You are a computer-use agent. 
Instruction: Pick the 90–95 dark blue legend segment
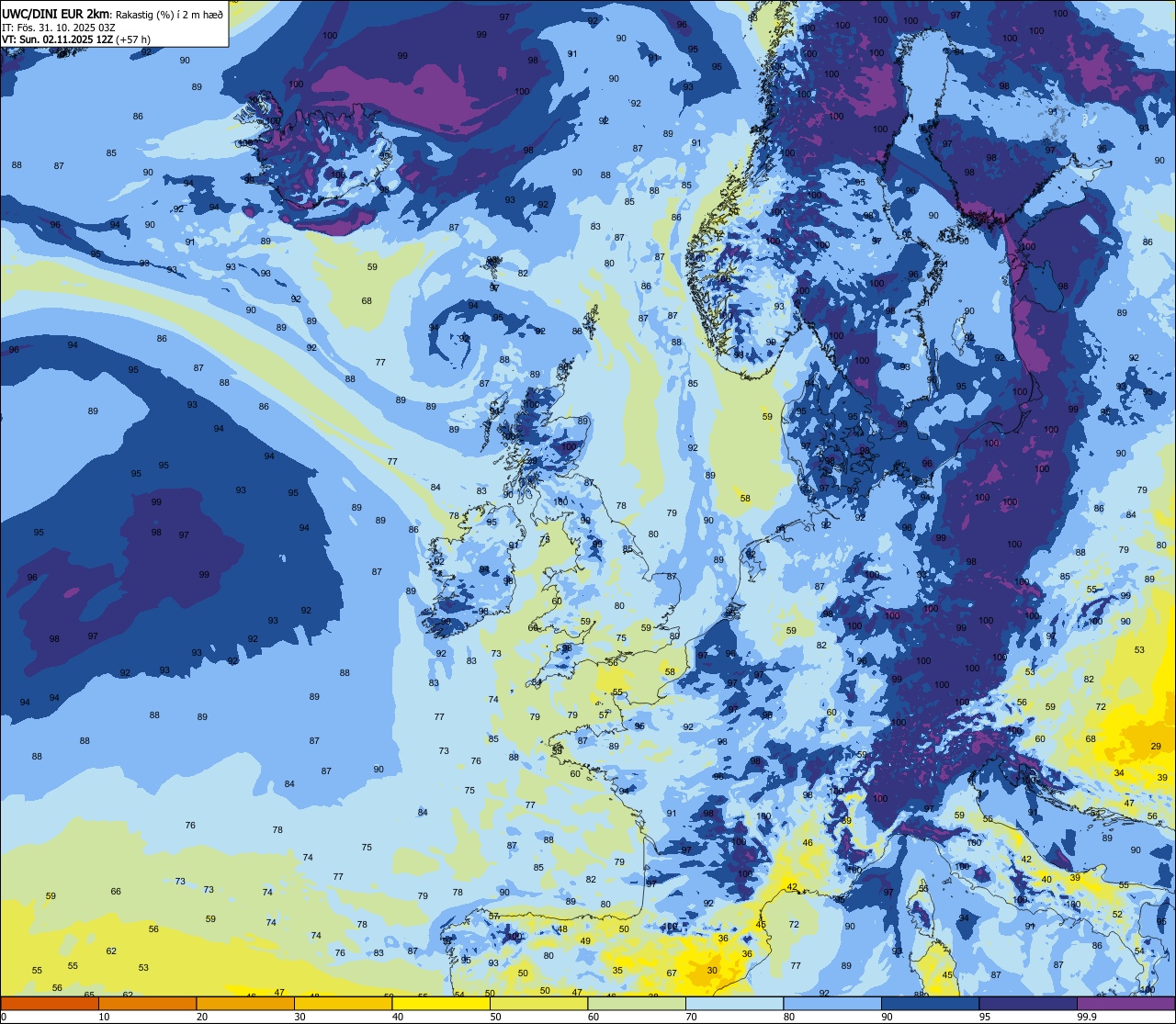click(x=930, y=1004)
